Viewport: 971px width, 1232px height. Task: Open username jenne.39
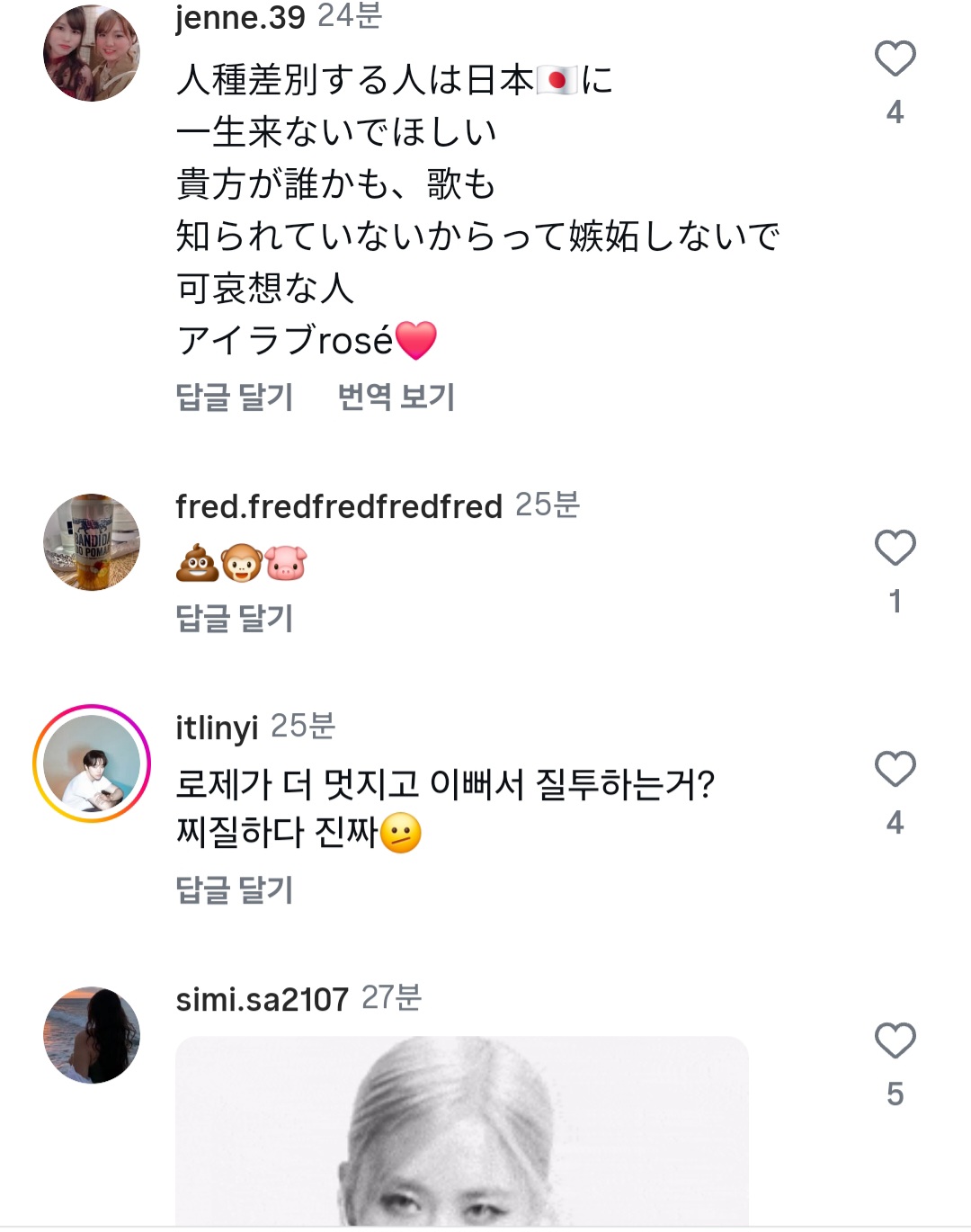pos(240,17)
